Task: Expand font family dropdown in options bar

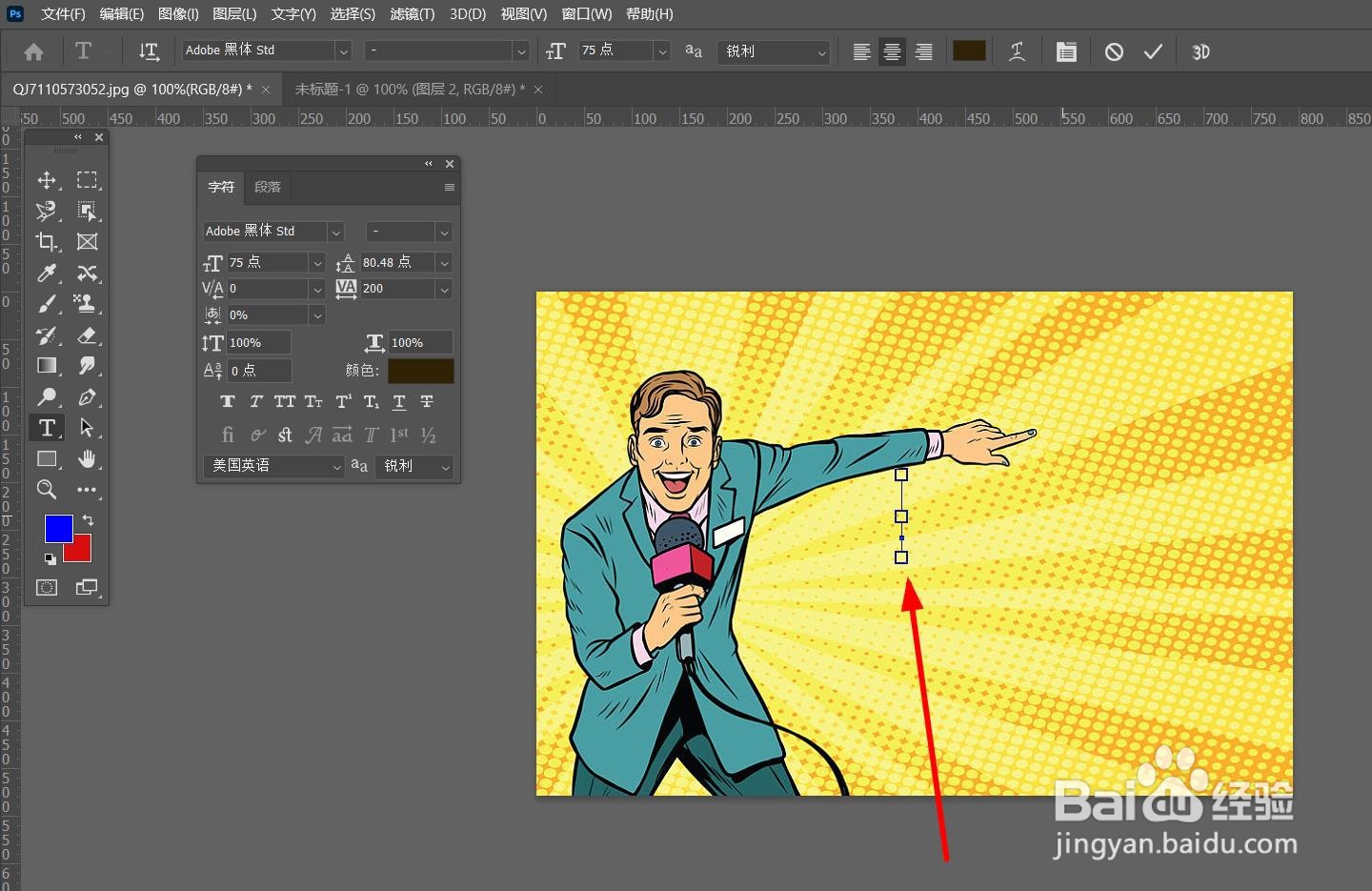Action: coord(344,51)
